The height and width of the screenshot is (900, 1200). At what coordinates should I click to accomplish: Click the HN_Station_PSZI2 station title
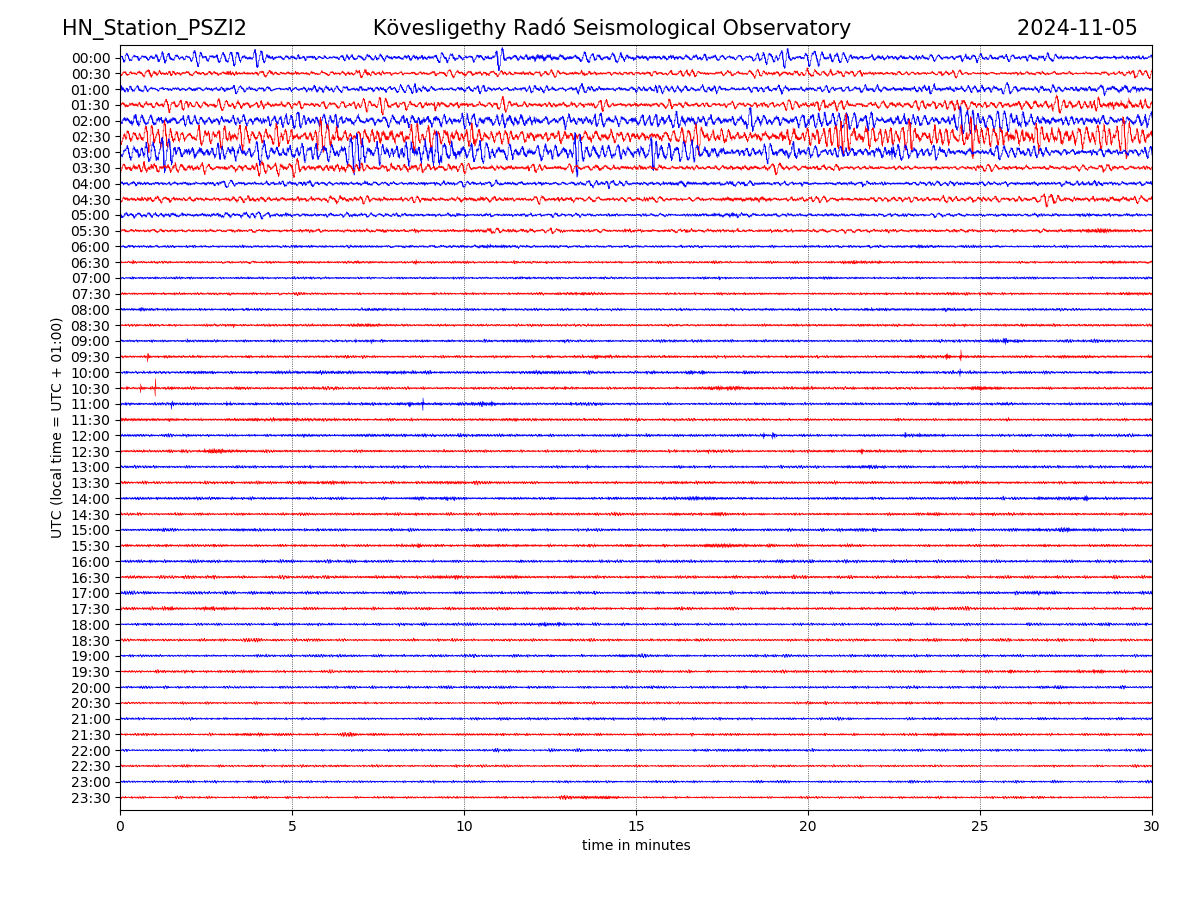[154, 29]
